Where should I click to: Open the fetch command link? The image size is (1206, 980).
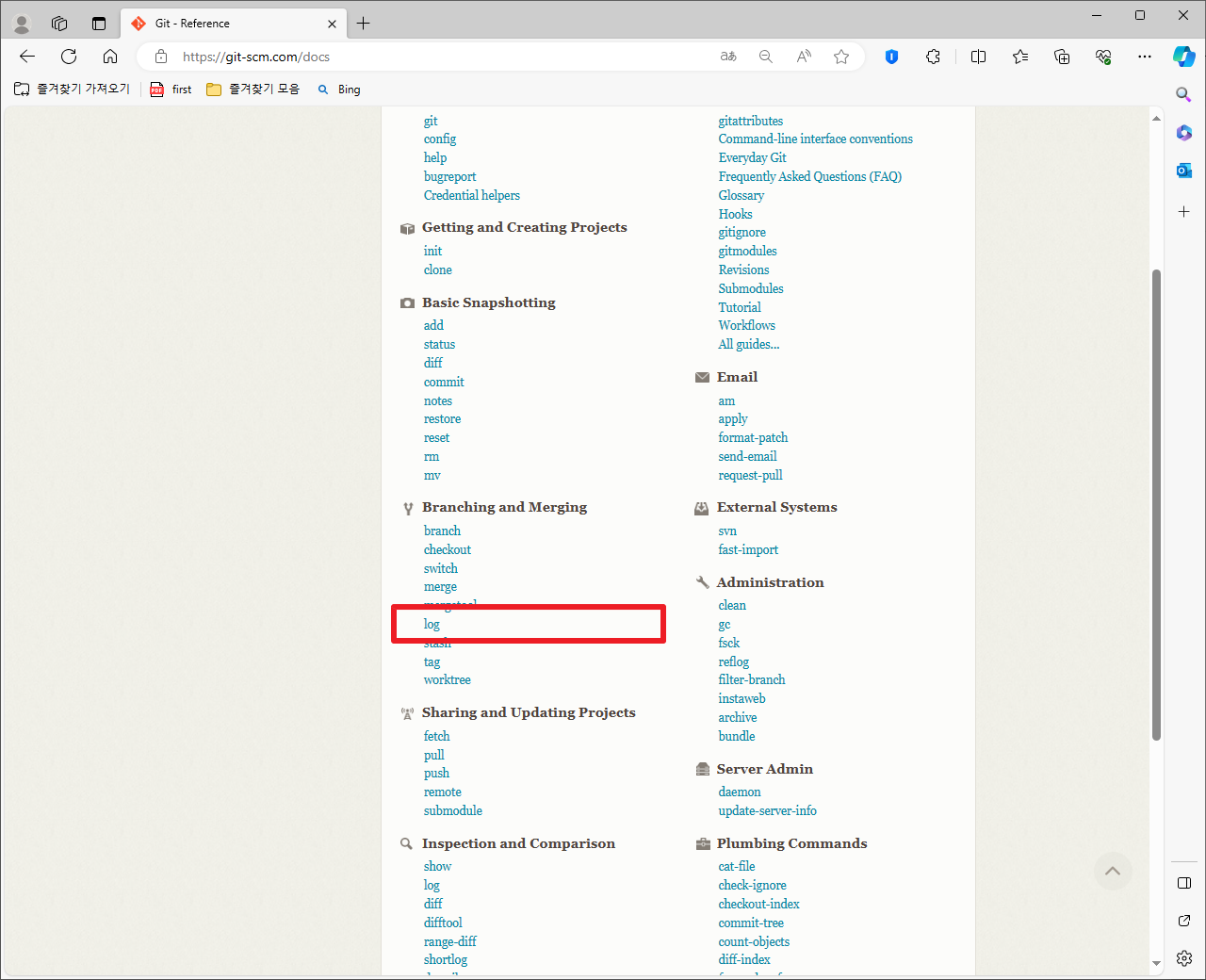[x=436, y=736]
